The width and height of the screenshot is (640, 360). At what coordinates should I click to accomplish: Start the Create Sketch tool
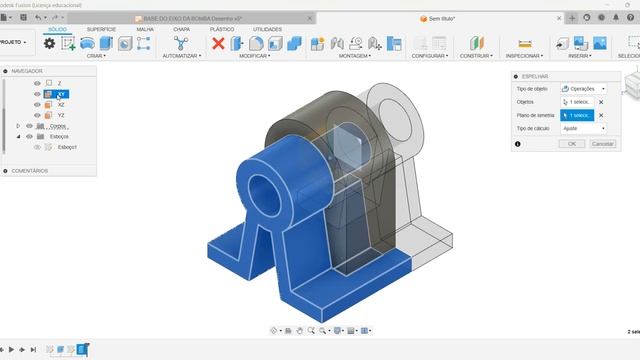click(x=68, y=43)
